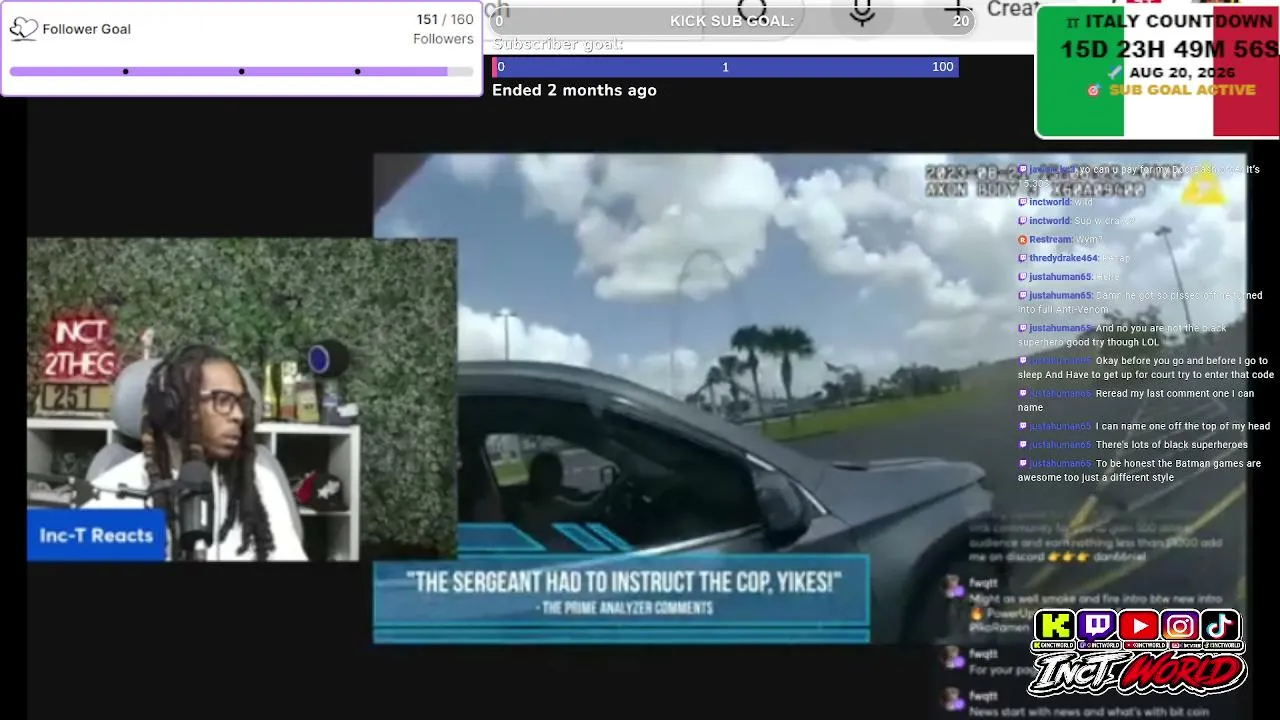This screenshot has width=1280, height=720.
Task: Click the target icon beside SUB GOAL ACTIVE
Action: coord(1094,90)
